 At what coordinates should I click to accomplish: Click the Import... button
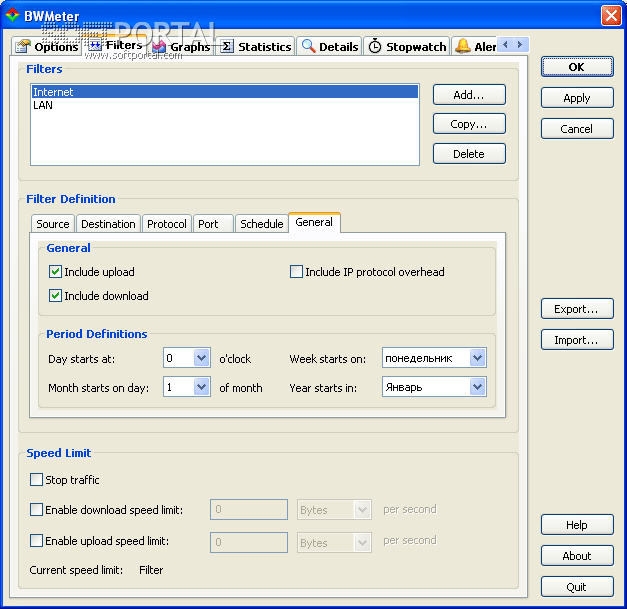(x=577, y=340)
